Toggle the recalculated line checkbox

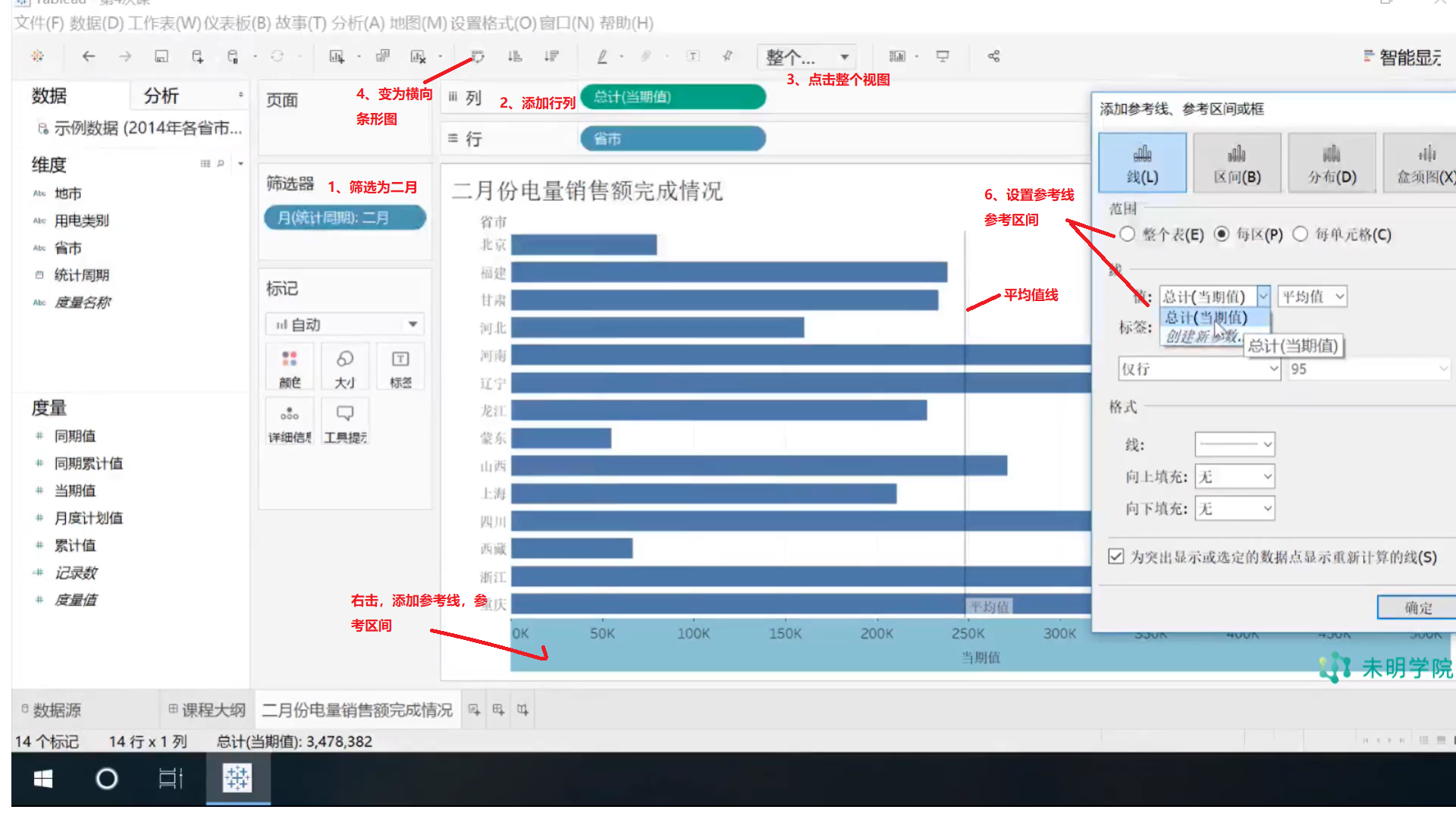point(1116,557)
